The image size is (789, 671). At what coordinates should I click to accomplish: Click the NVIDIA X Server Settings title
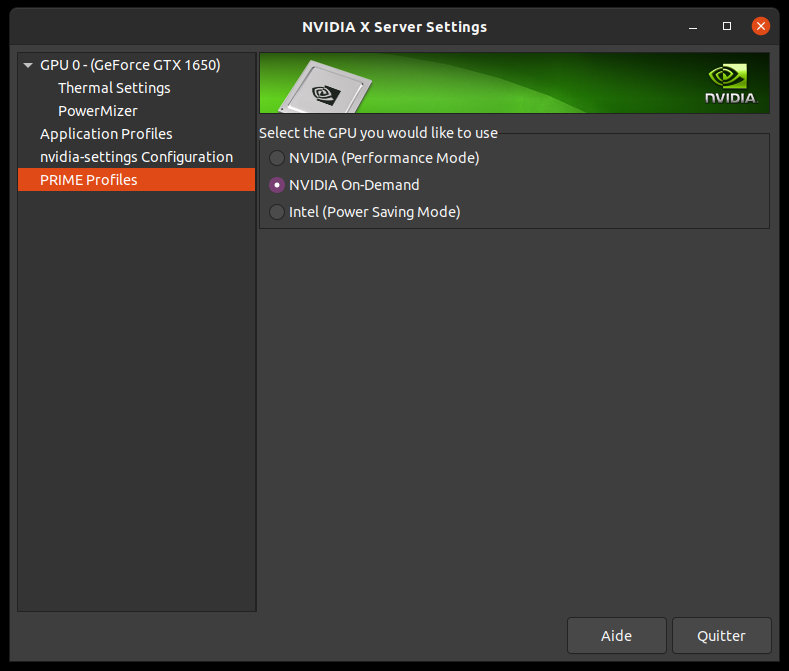(x=394, y=27)
